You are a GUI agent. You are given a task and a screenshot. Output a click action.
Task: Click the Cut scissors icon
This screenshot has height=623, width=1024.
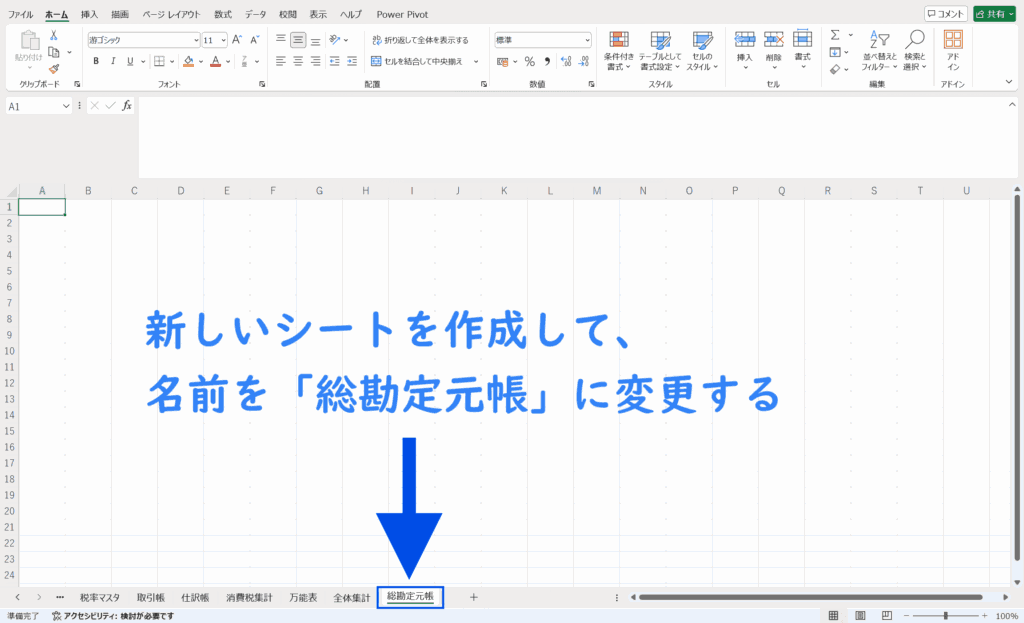click(x=54, y=36)
